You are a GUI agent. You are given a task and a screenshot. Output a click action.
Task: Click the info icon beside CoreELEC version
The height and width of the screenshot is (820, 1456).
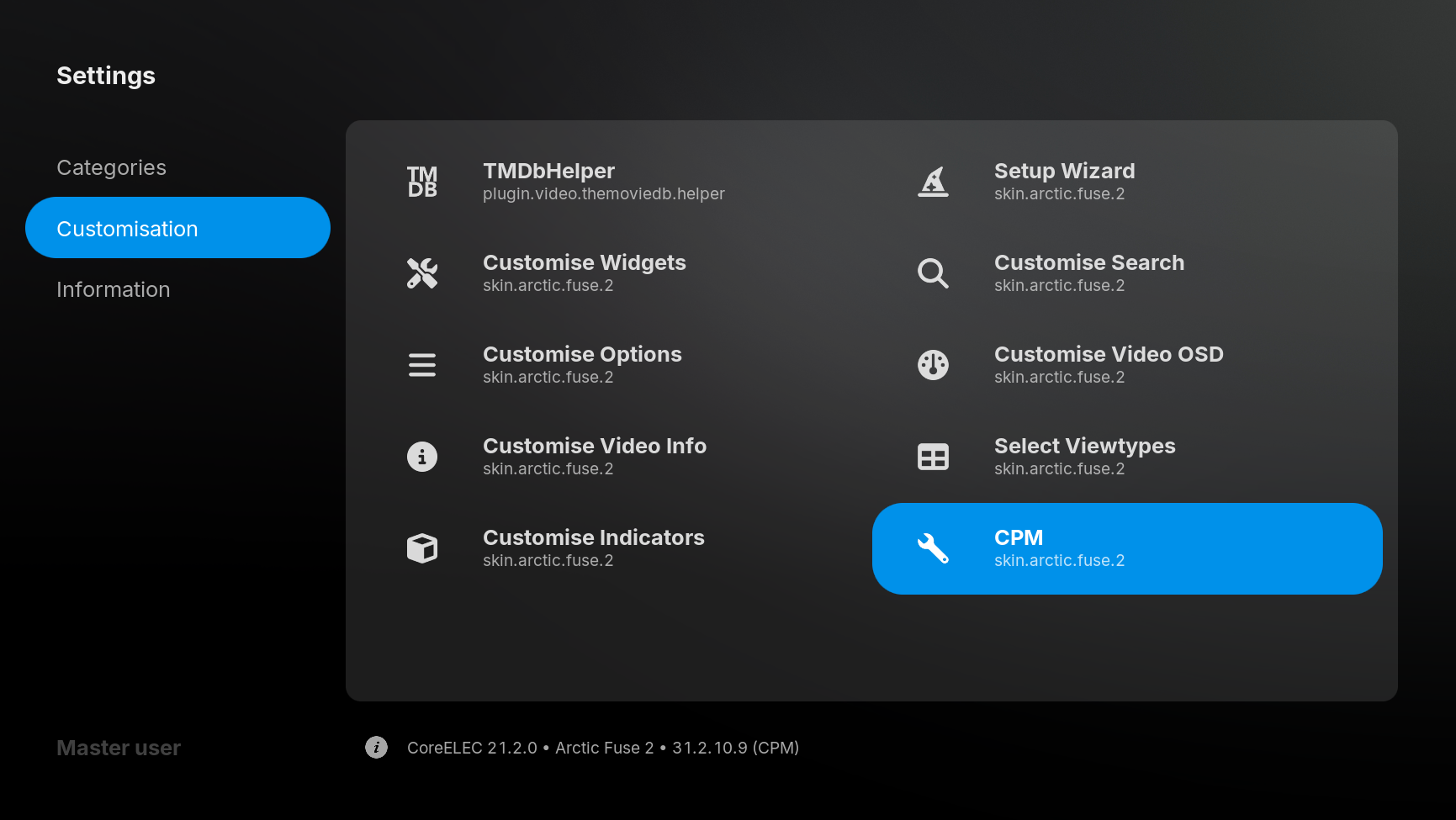tap(376, 747)
